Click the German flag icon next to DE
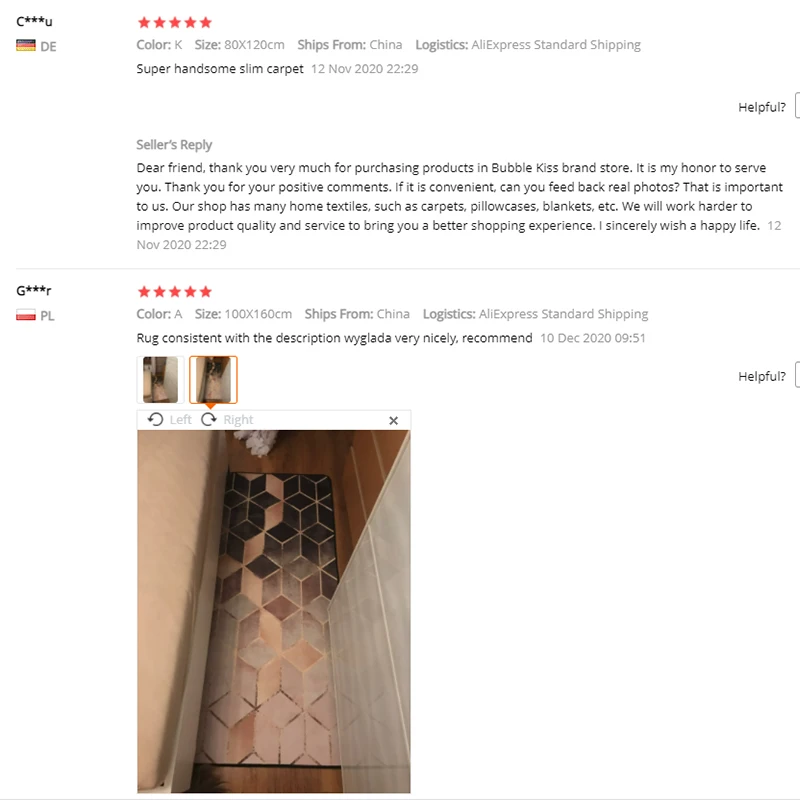Image resolution: width=800 pixels, height=800 pixels. pos(26,46)
